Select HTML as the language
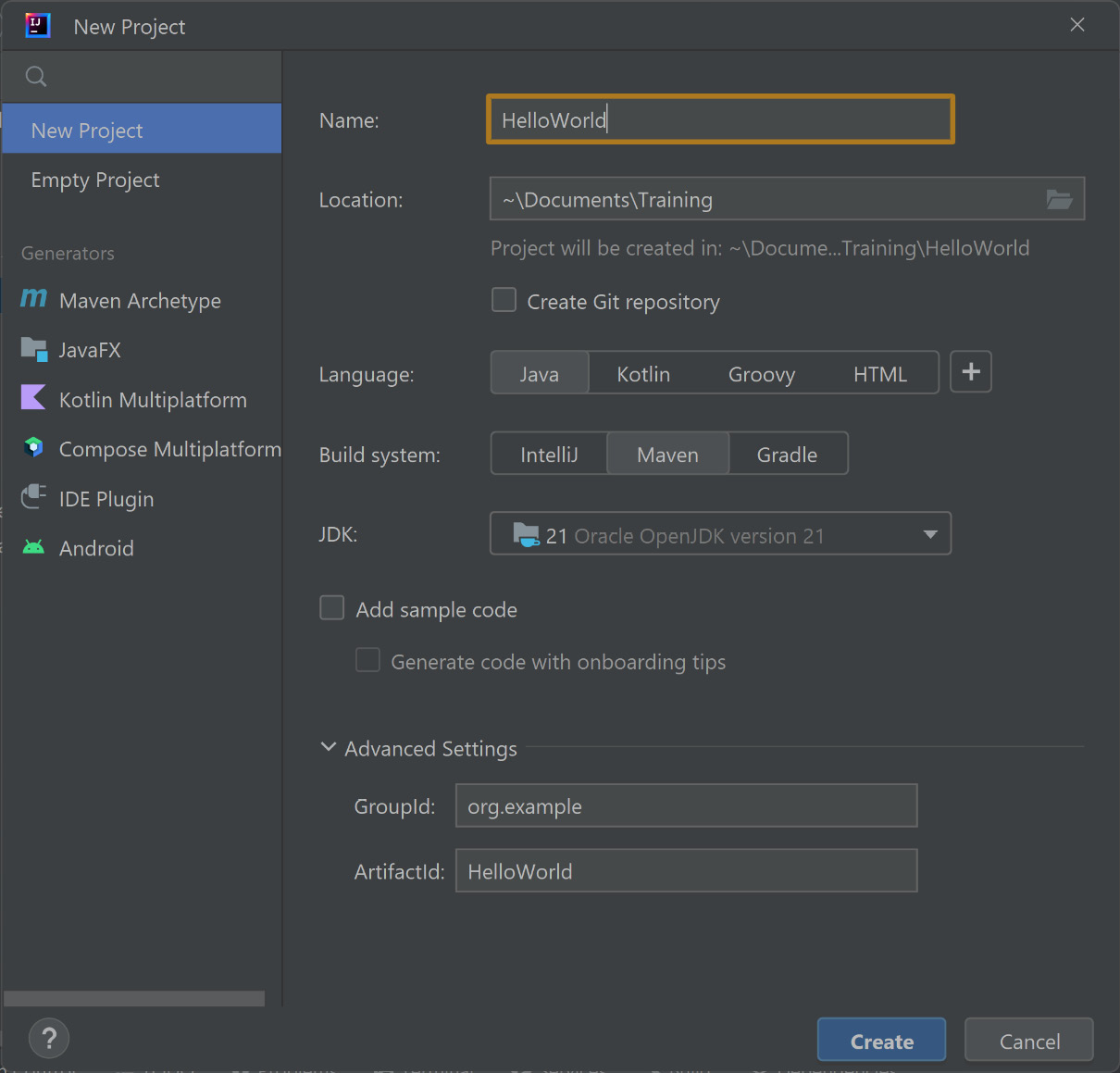1120x1073 pixels. (880, 373)
